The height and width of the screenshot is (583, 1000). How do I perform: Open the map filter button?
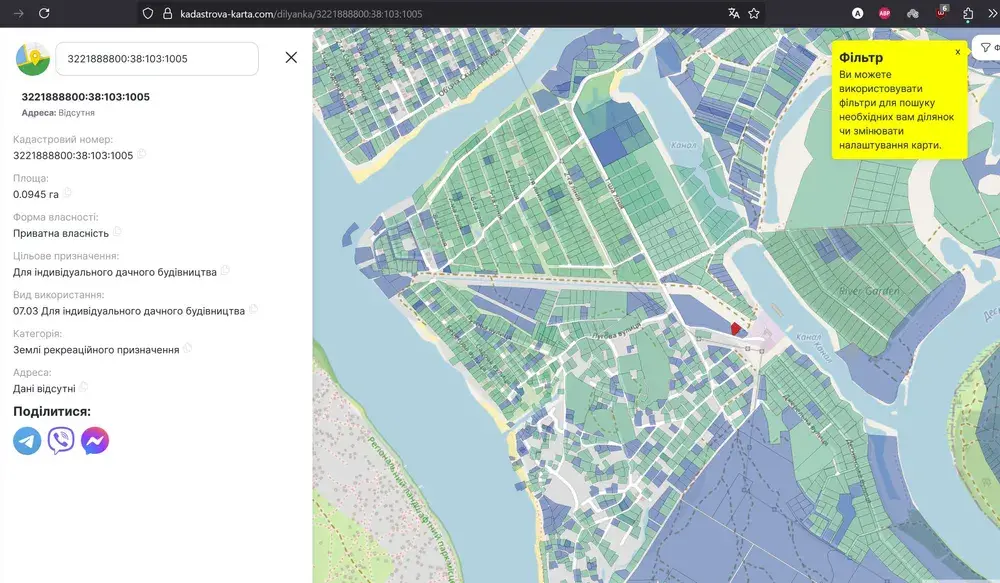(988, 47)
